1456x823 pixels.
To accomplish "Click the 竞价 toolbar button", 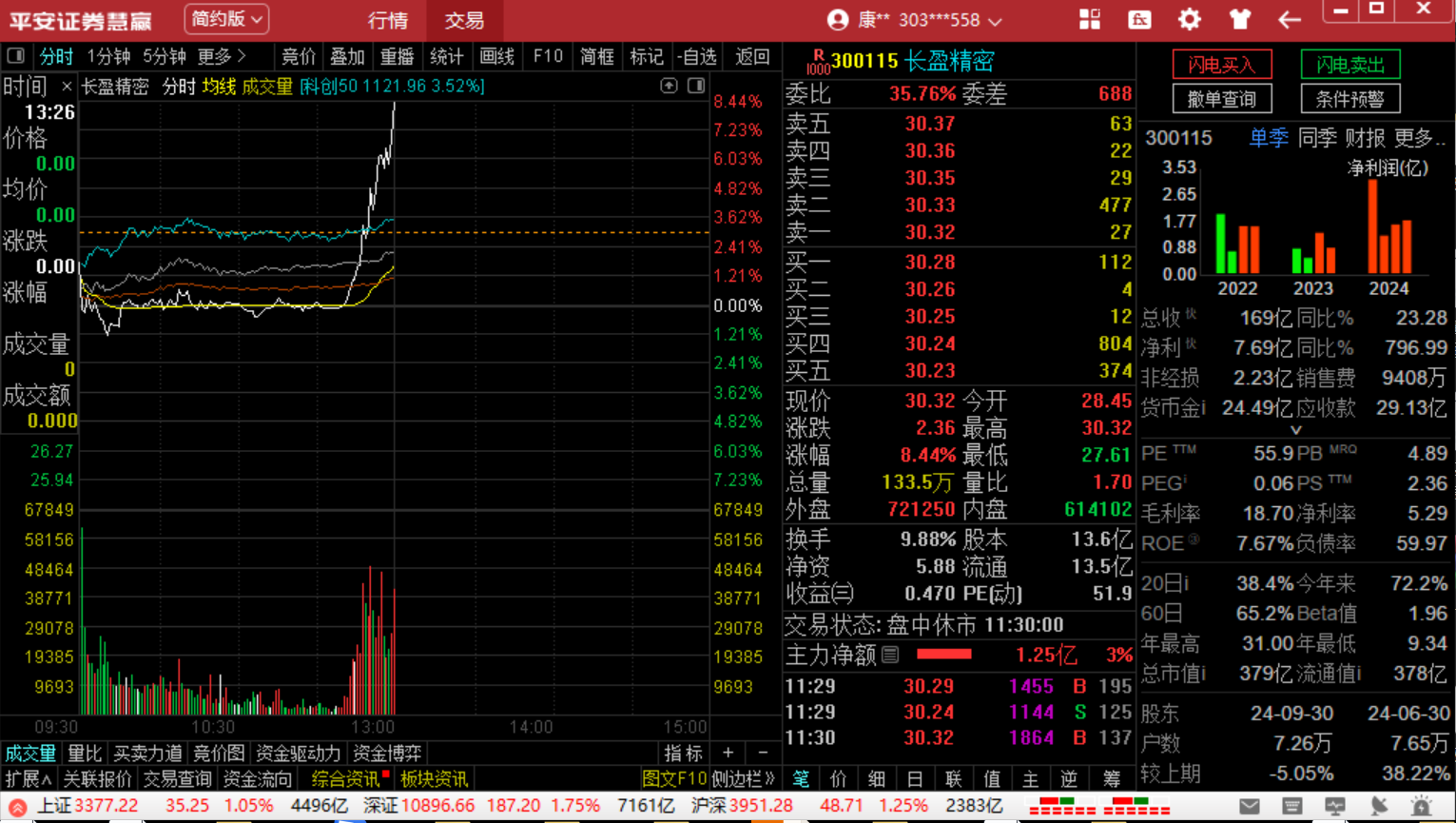I will 298,57.
